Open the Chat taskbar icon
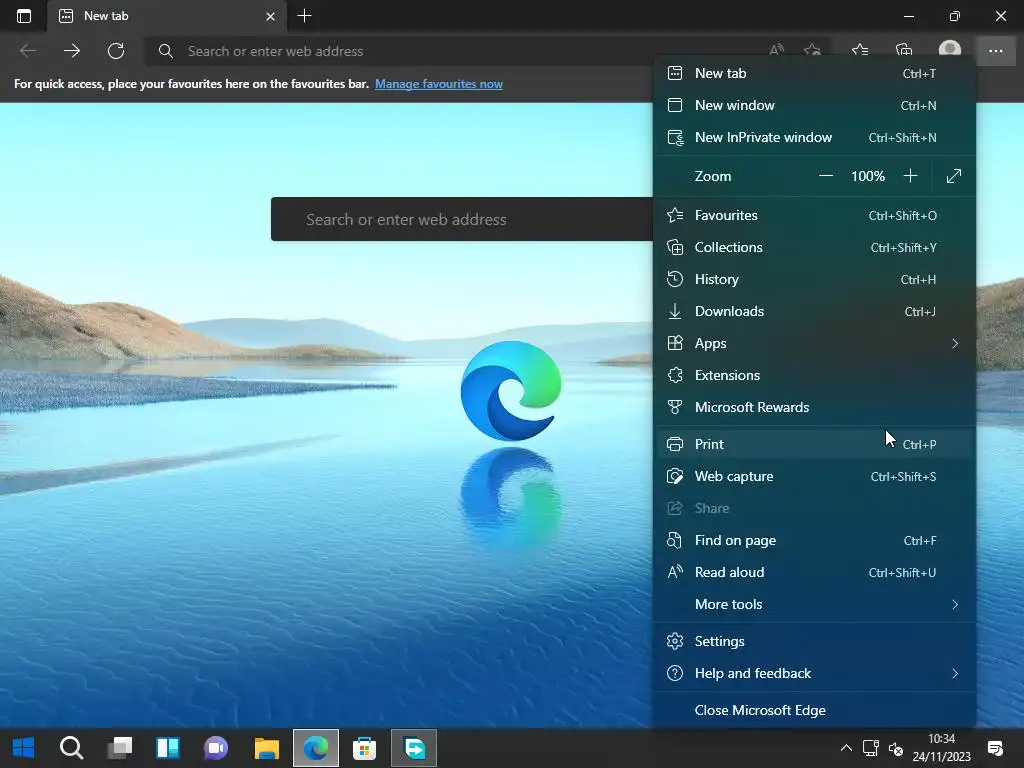Screen dimensions: 1024x768 (216, 748)
